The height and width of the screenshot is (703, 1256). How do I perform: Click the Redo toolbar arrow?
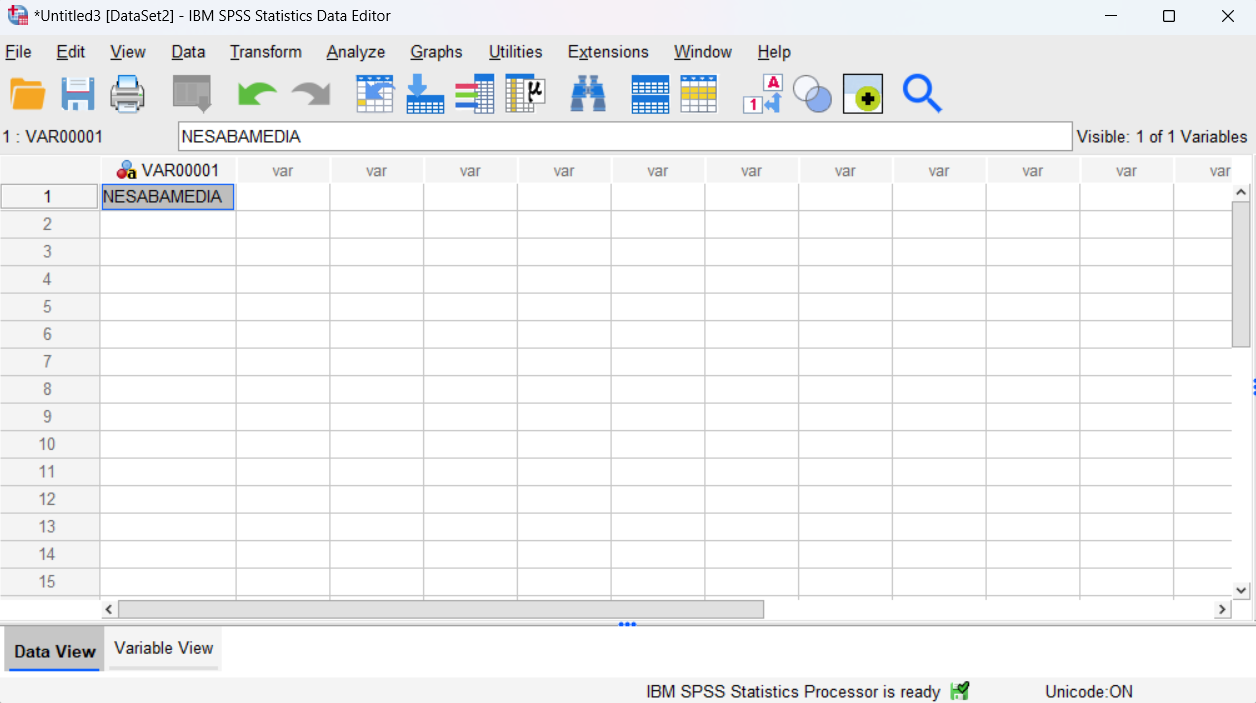tap(310, 93)
